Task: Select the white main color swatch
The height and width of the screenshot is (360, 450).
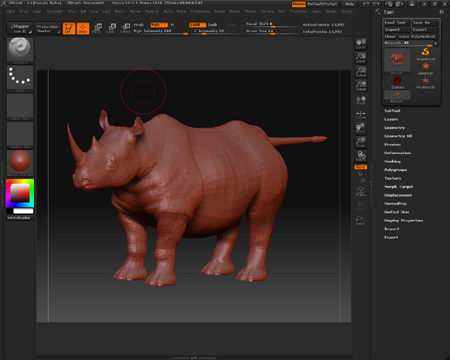Action: (x=23, y=211)
